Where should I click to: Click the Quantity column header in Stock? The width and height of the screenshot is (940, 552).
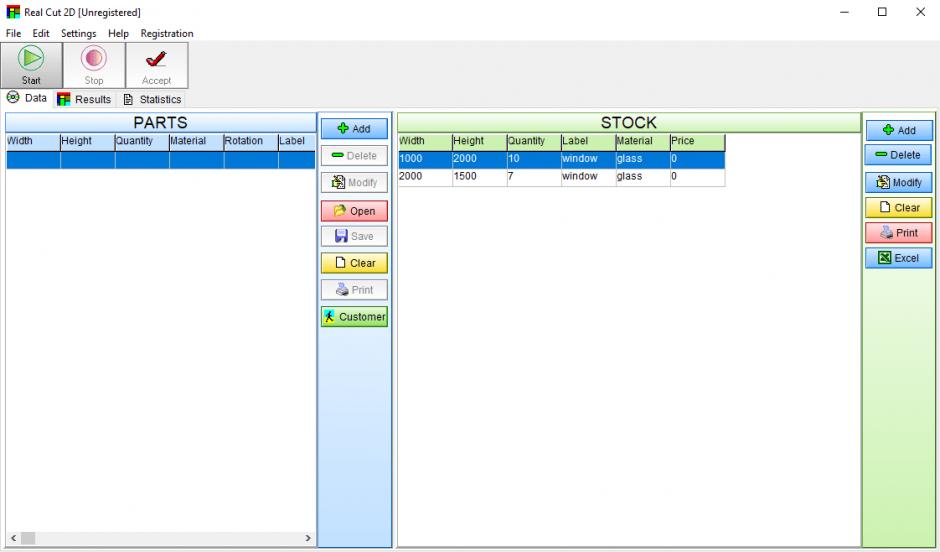pos(532,142)
